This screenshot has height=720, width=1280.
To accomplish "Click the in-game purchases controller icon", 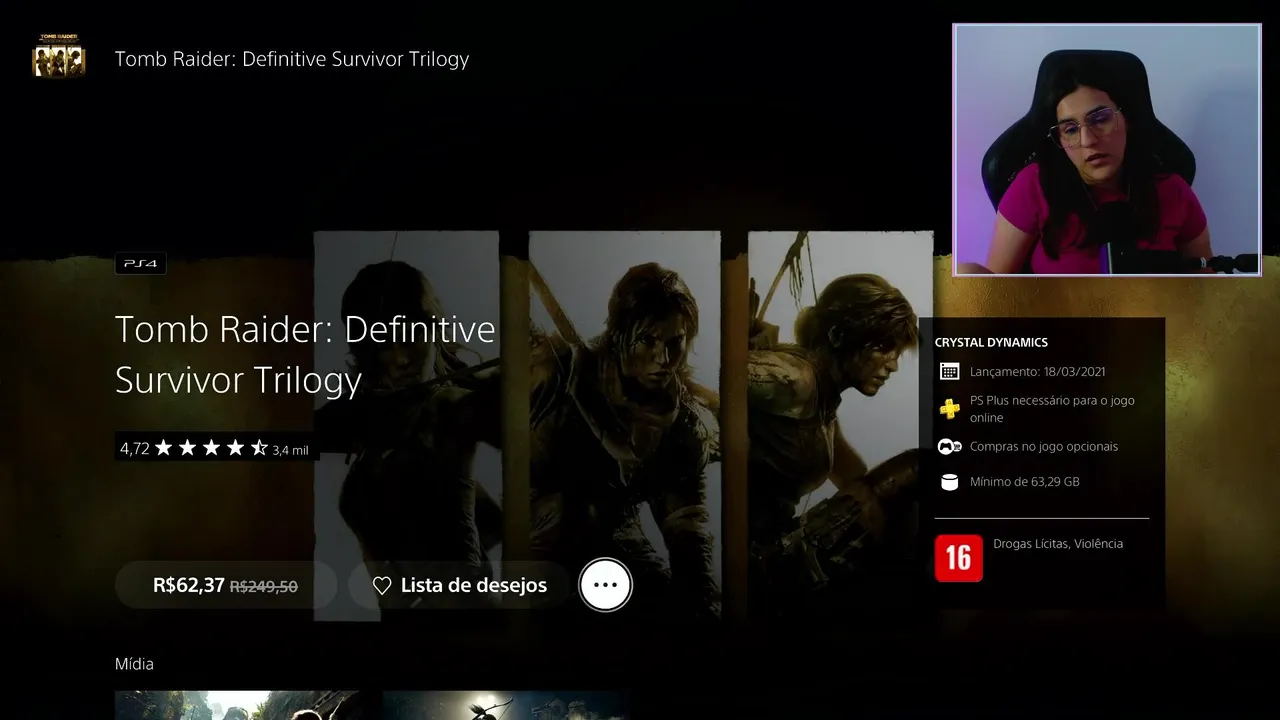I will point(950,446).
